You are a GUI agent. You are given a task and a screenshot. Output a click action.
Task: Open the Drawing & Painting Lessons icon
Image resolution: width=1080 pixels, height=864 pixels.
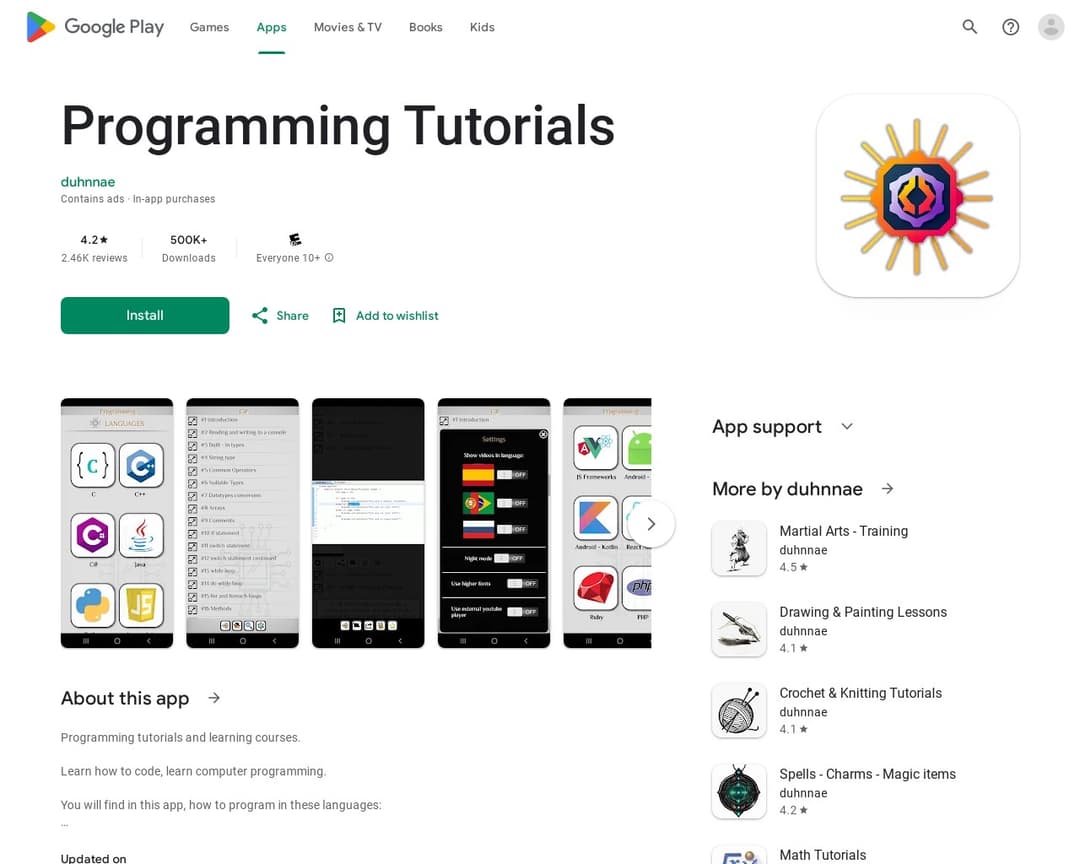coord(739,630)
